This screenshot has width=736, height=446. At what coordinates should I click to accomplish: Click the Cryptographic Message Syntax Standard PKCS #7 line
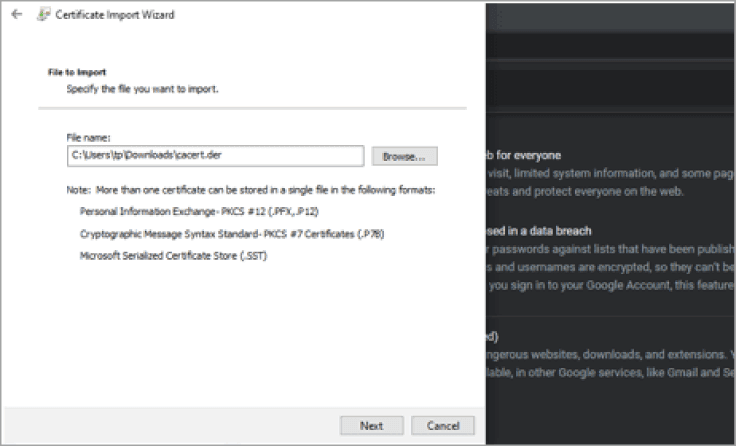coord(231,233)
